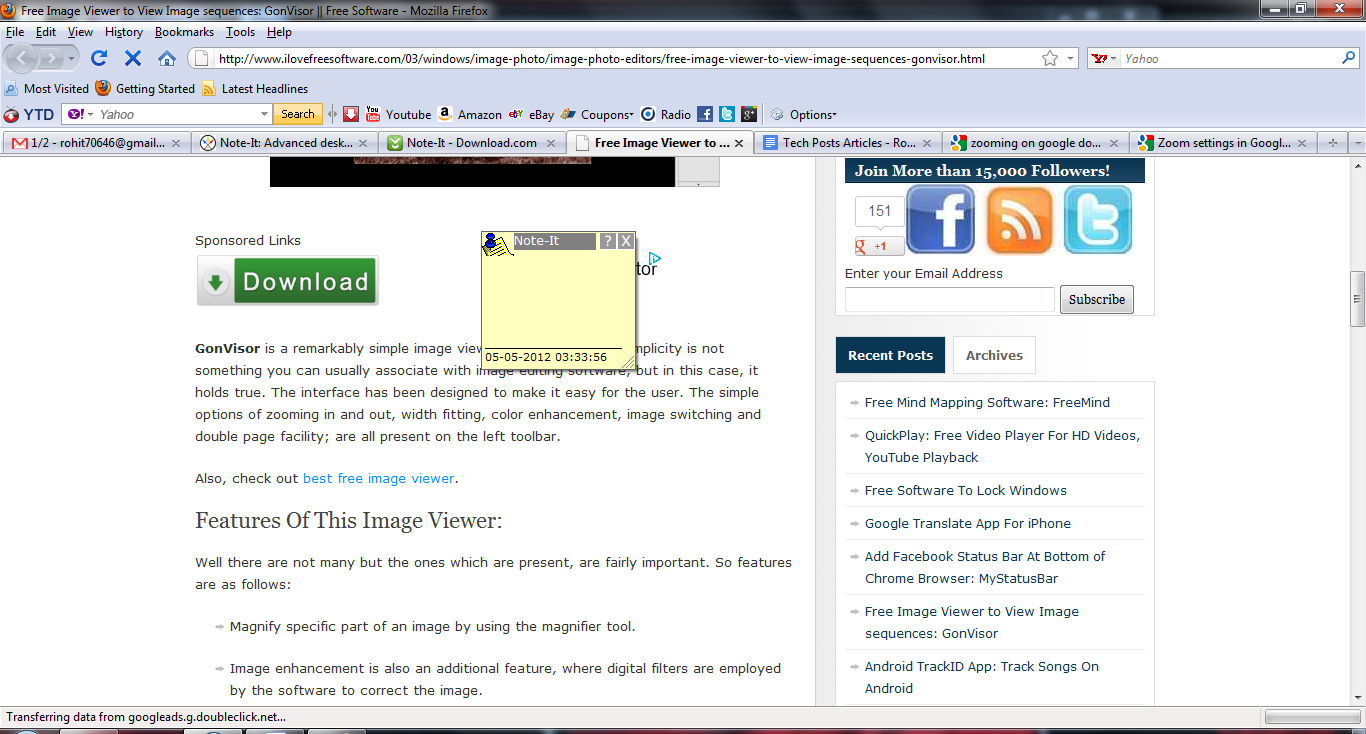Open the search engine selector next to Yahoo logo

click(x=1105, y=59)
